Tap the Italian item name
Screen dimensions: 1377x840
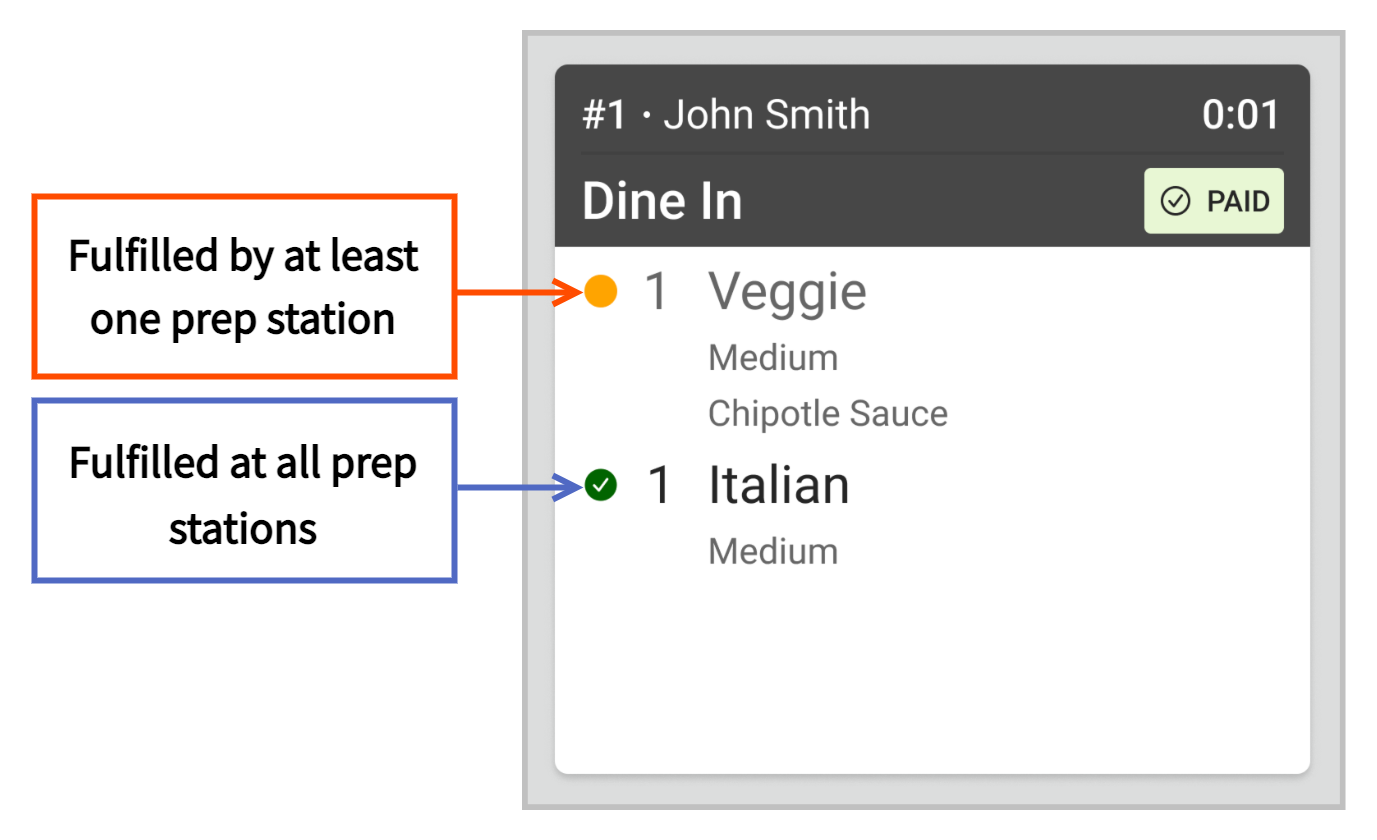[779, 486]
